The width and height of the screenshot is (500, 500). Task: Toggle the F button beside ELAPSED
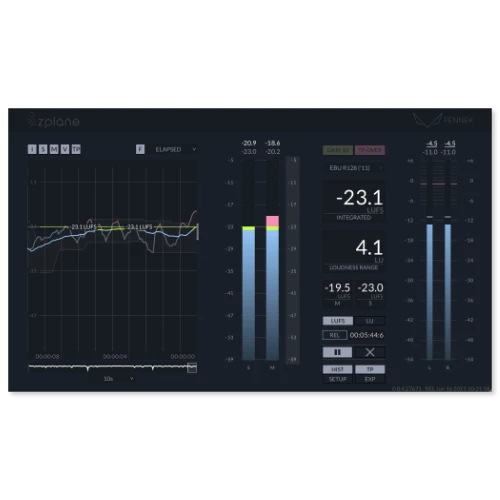(140, 149)
